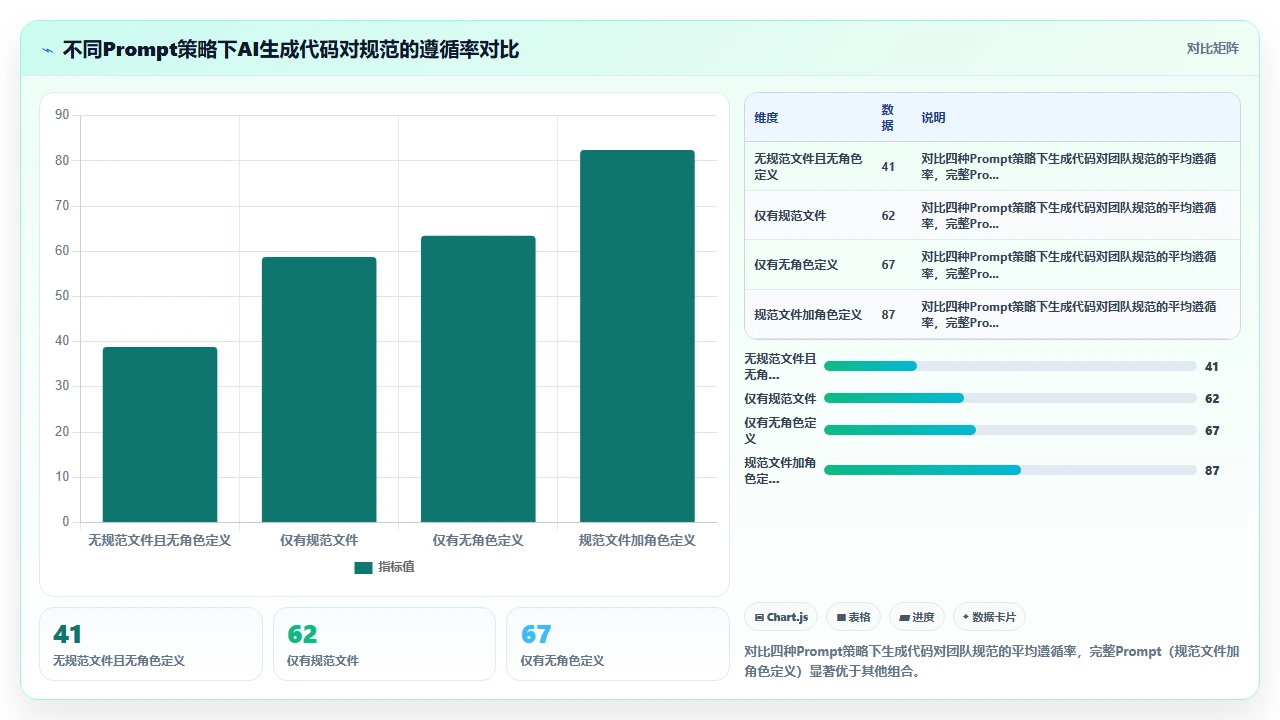Viewport: 1280px width, 720px height.
Task: Click the 说明 column header
Action: click(933, 118)
